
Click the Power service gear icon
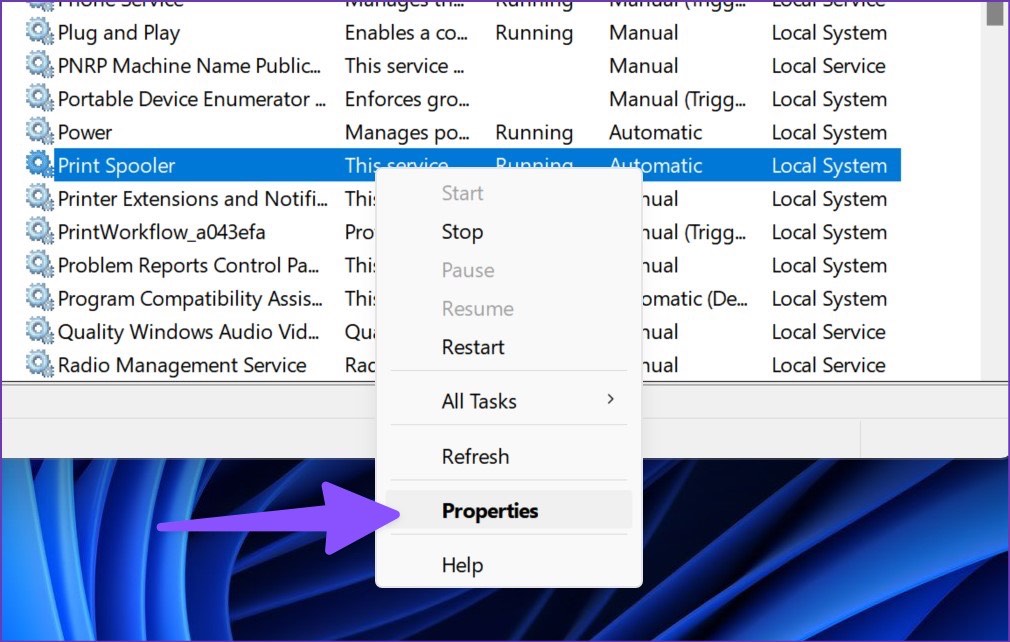pos(39,132)
